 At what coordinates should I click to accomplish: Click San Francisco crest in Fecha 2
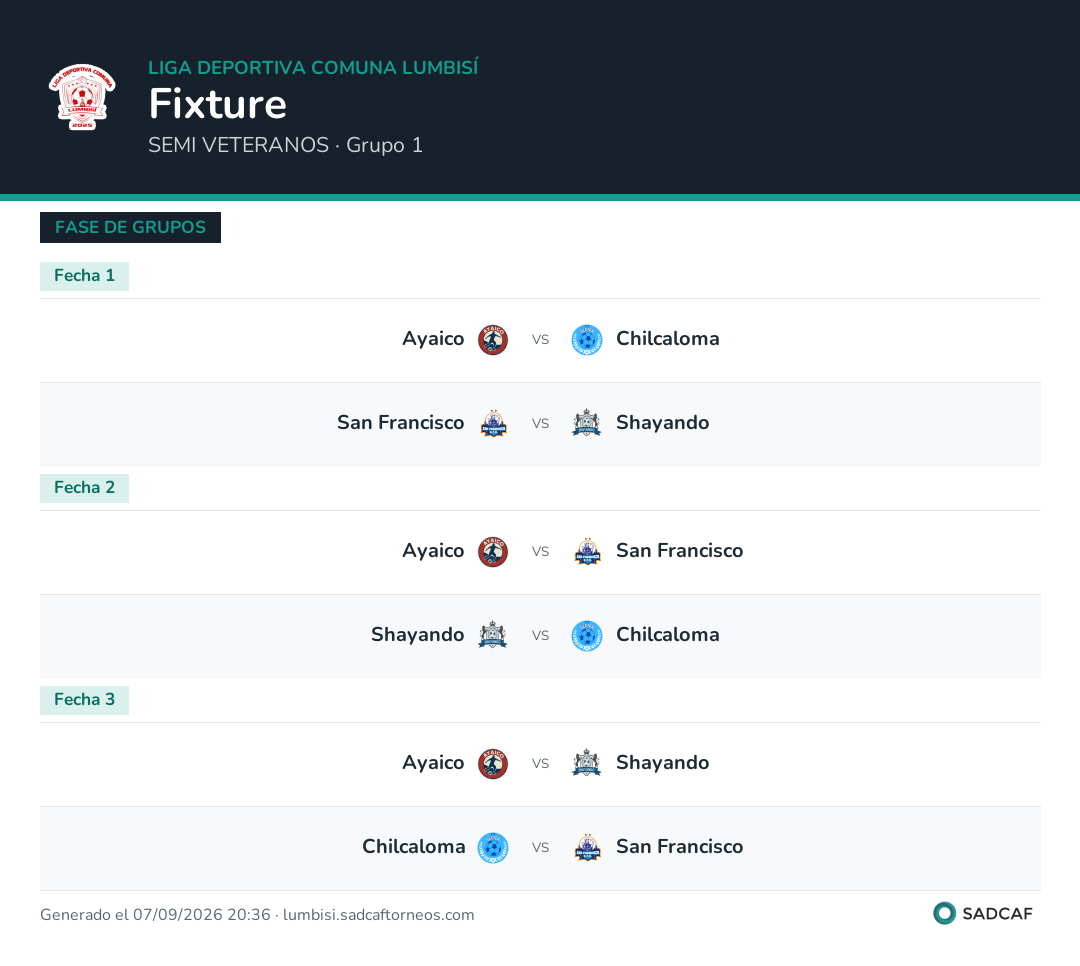(587, 552)
